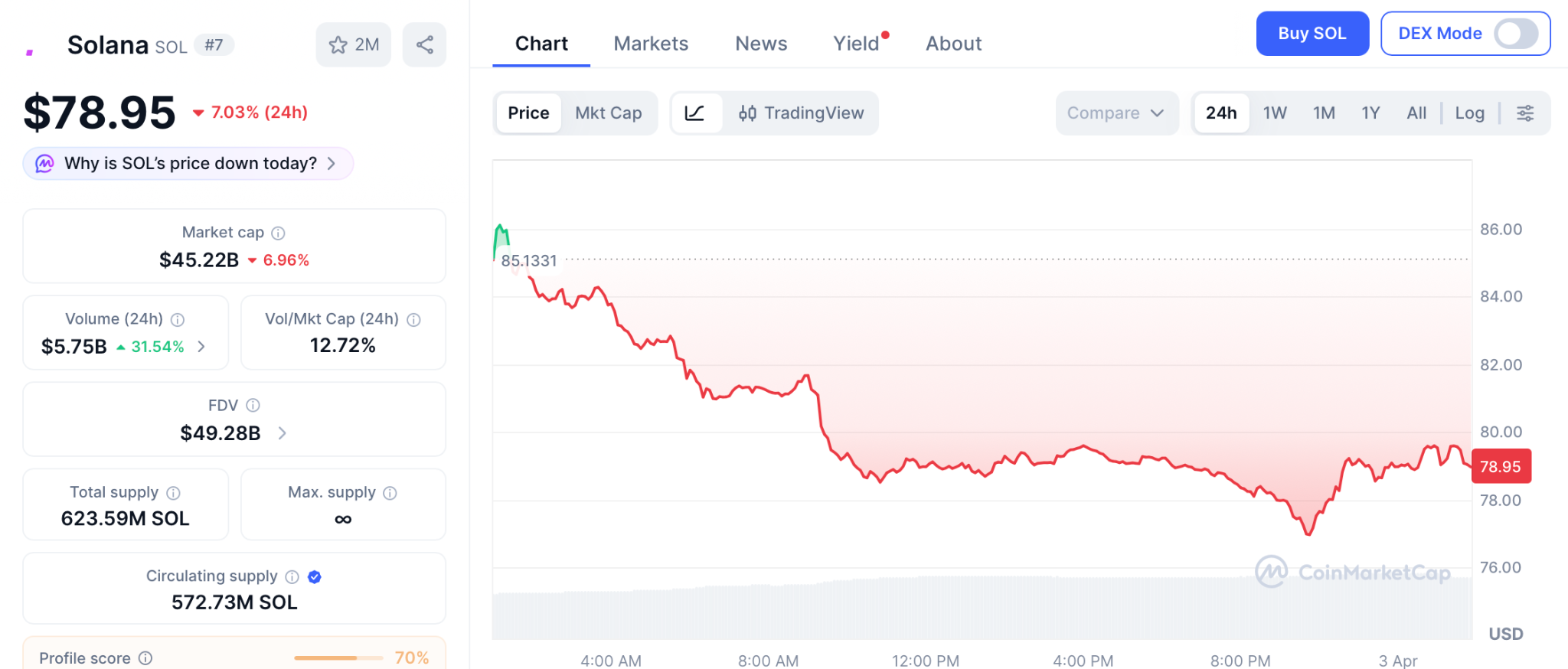Image resolution: width=1568 pixels, height=669 pixels.
Task: Click the Profile score progress bar
Action: (338, 658)
